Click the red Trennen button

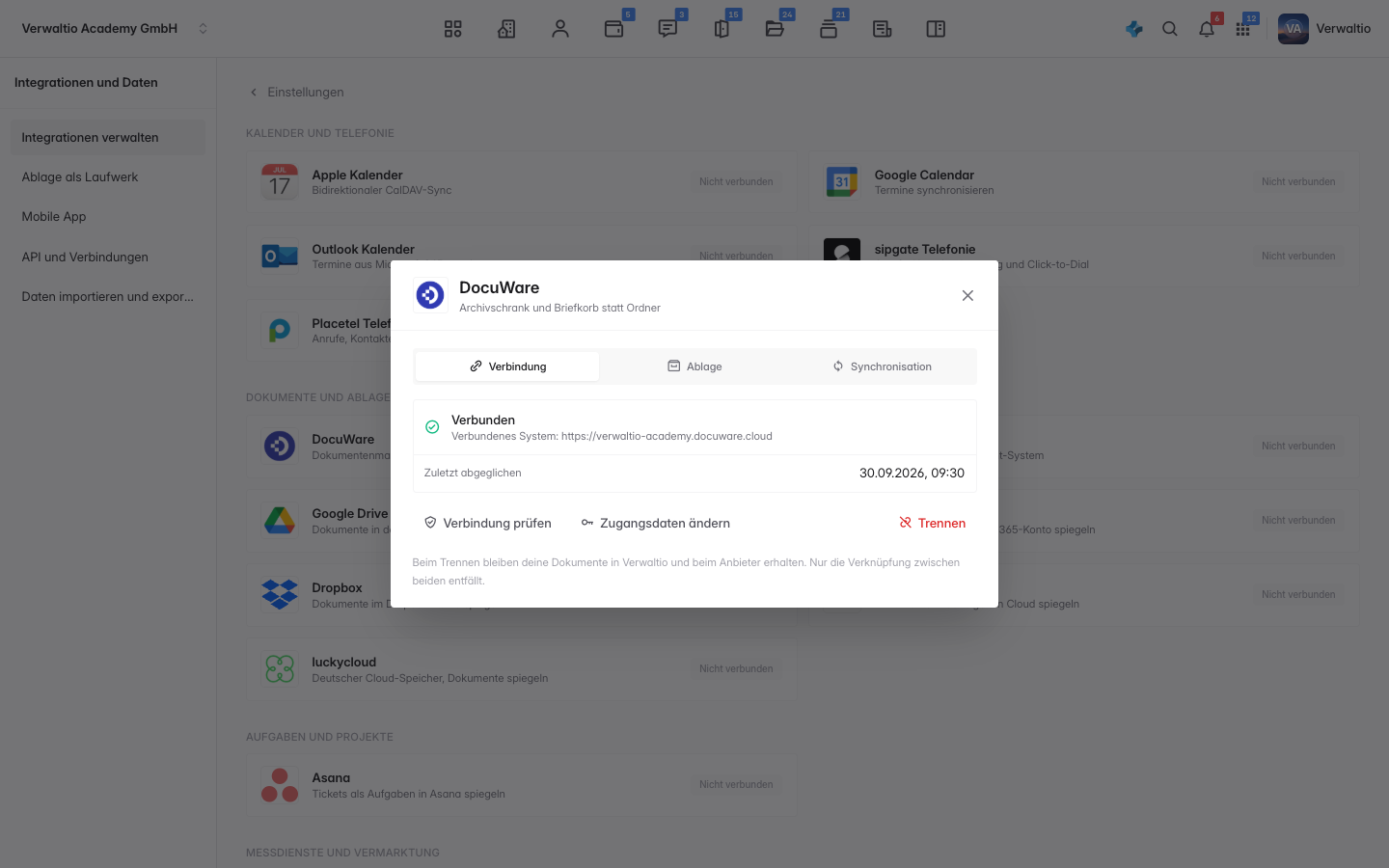pyautogui.click(x=933, y=523)
